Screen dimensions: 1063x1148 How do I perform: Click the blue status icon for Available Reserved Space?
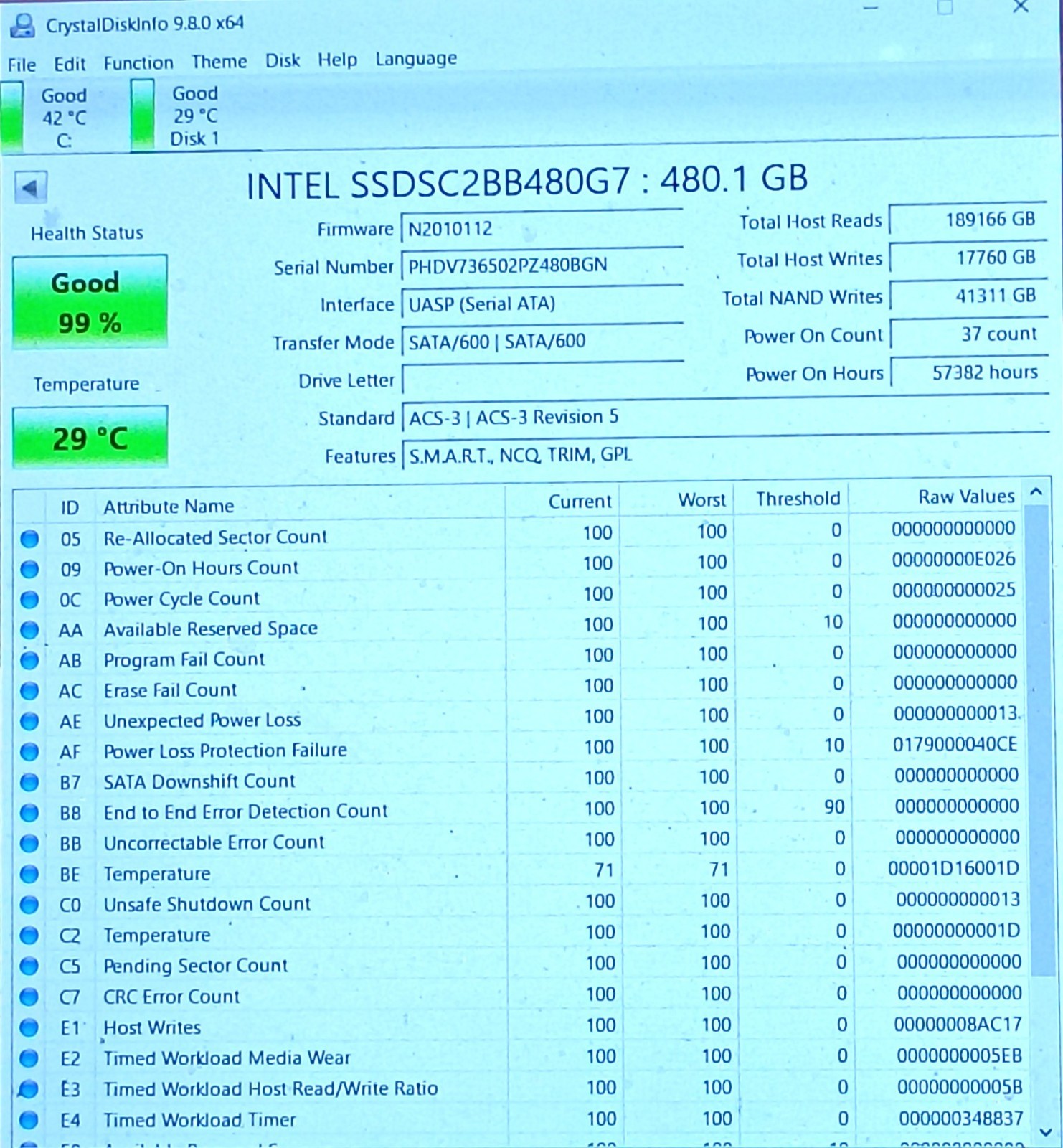[x=29, y=631]
